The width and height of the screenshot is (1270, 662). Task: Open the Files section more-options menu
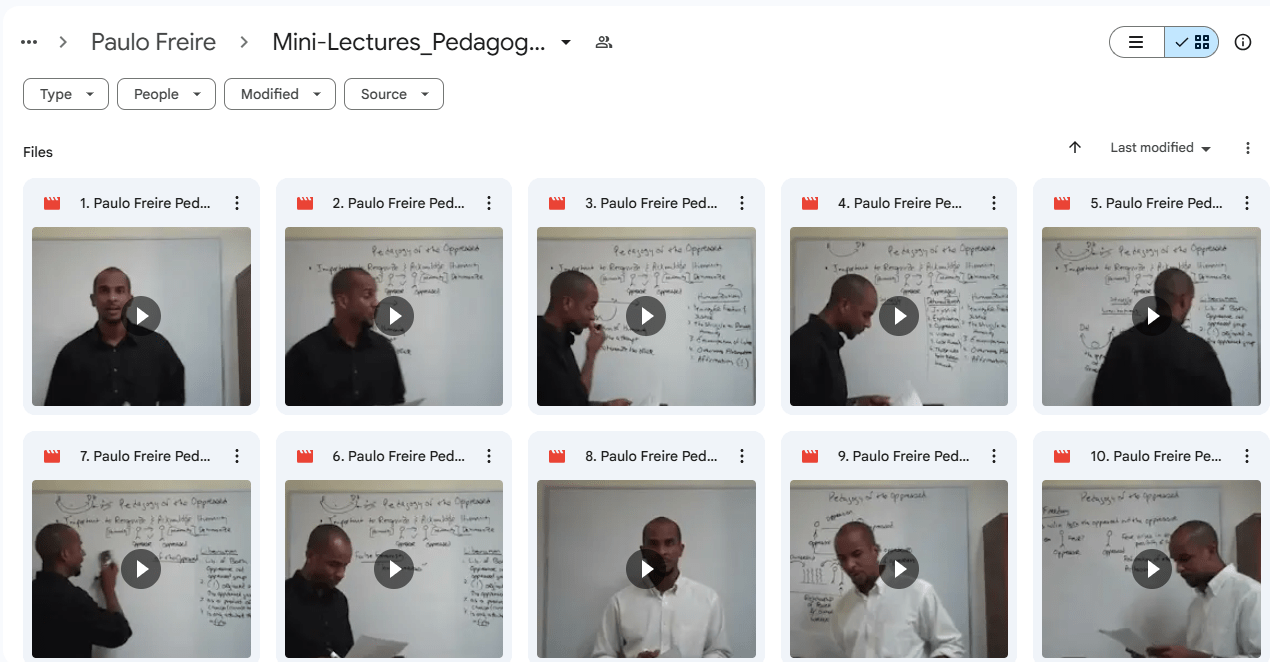[x=1248, y=148]
